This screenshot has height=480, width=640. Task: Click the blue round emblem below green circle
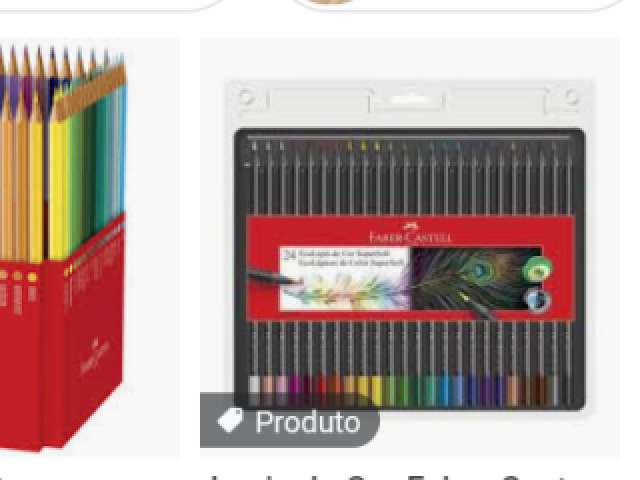(x=537, y=299)
